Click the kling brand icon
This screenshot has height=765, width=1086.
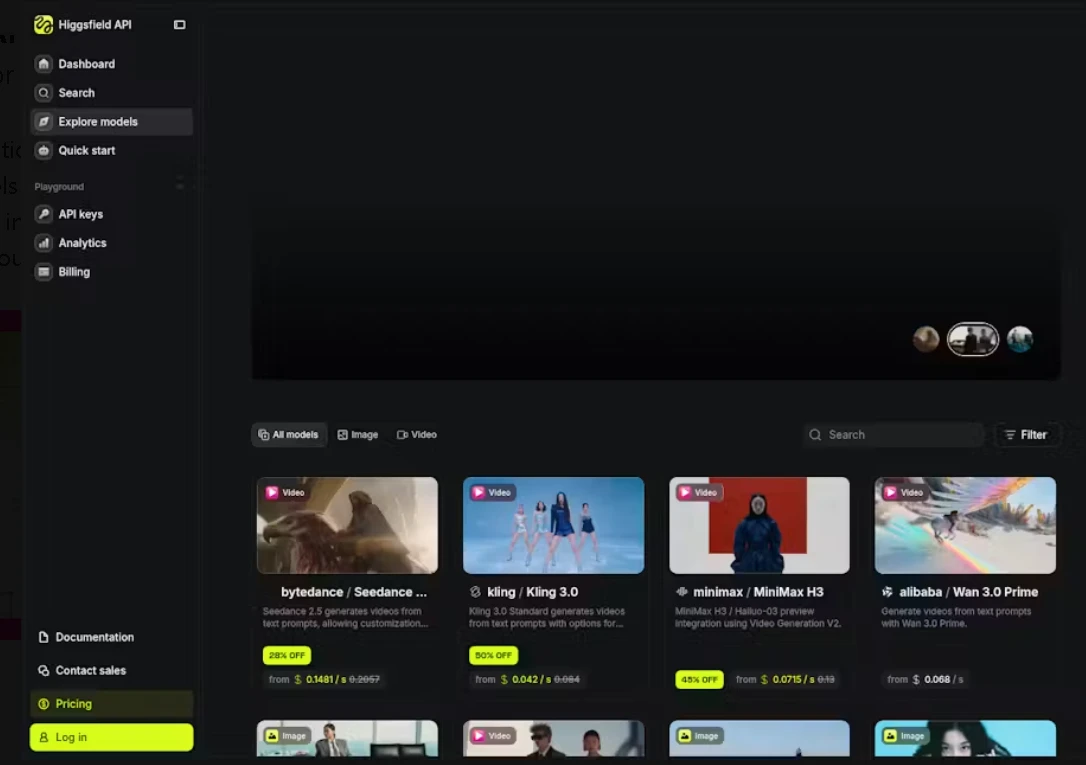[x=475, y=592]
